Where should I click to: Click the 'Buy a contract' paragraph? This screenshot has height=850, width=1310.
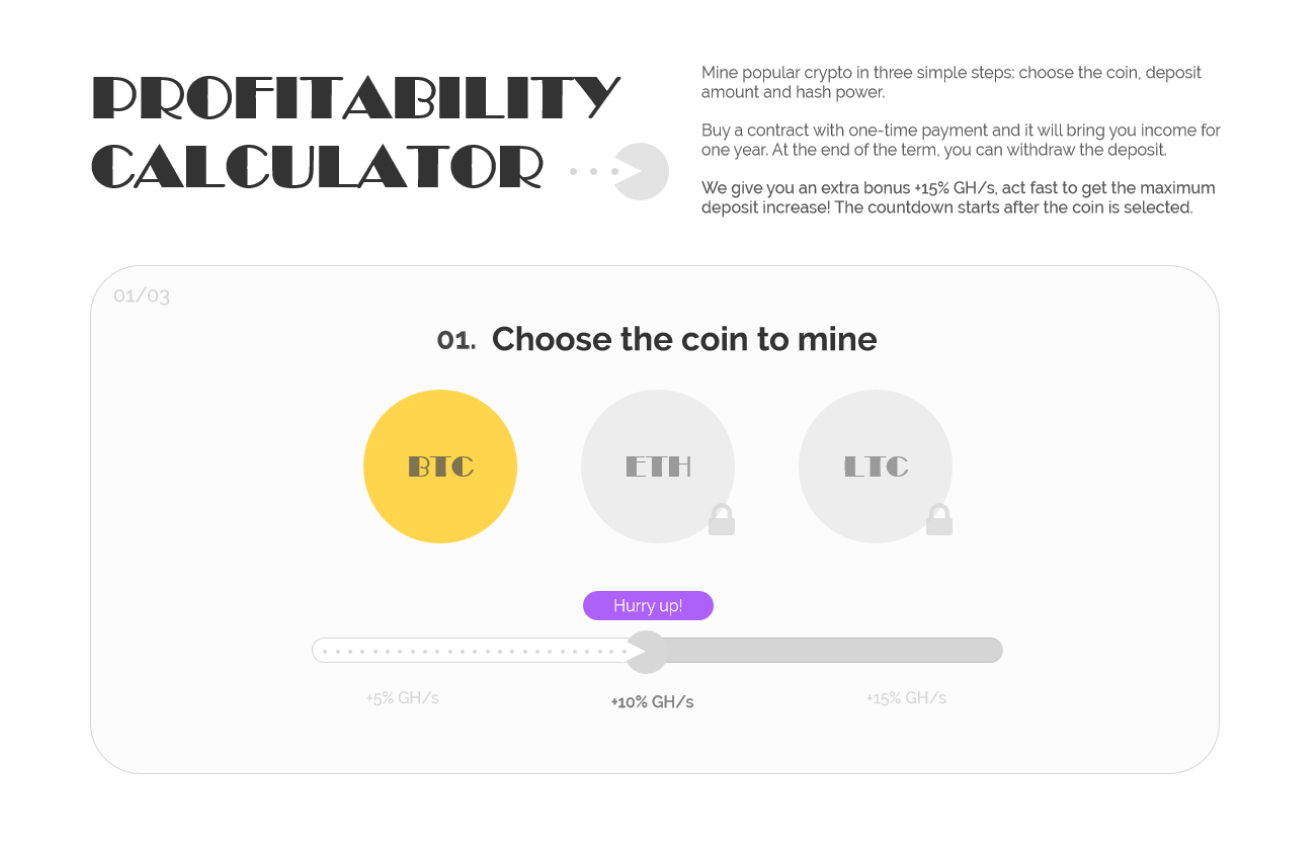(x=960, y=140)
